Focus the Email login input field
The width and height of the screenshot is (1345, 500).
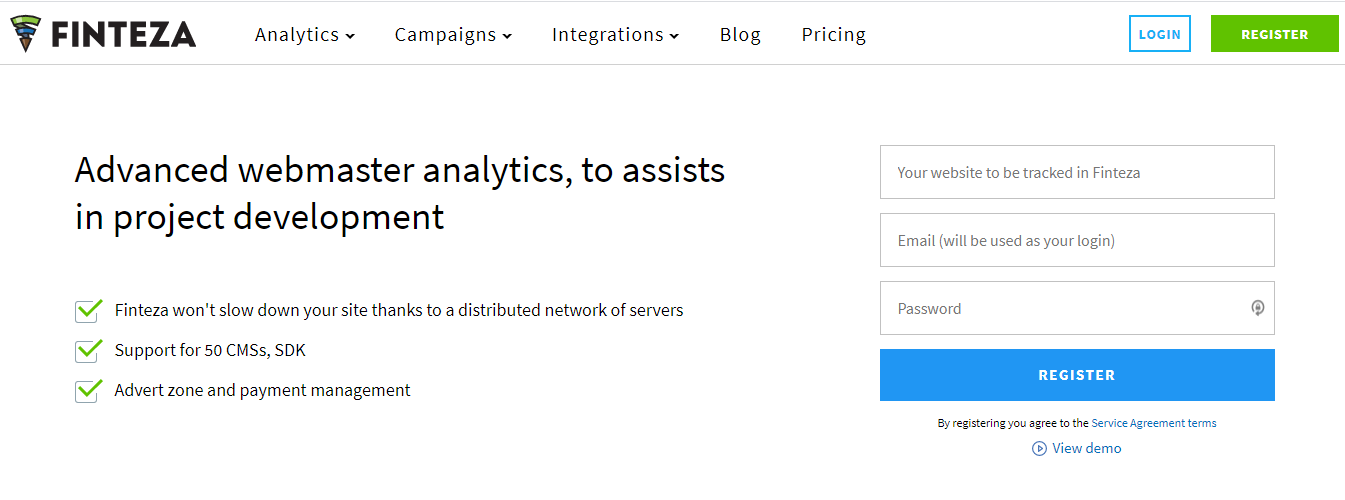click(x=1077, y=240)
